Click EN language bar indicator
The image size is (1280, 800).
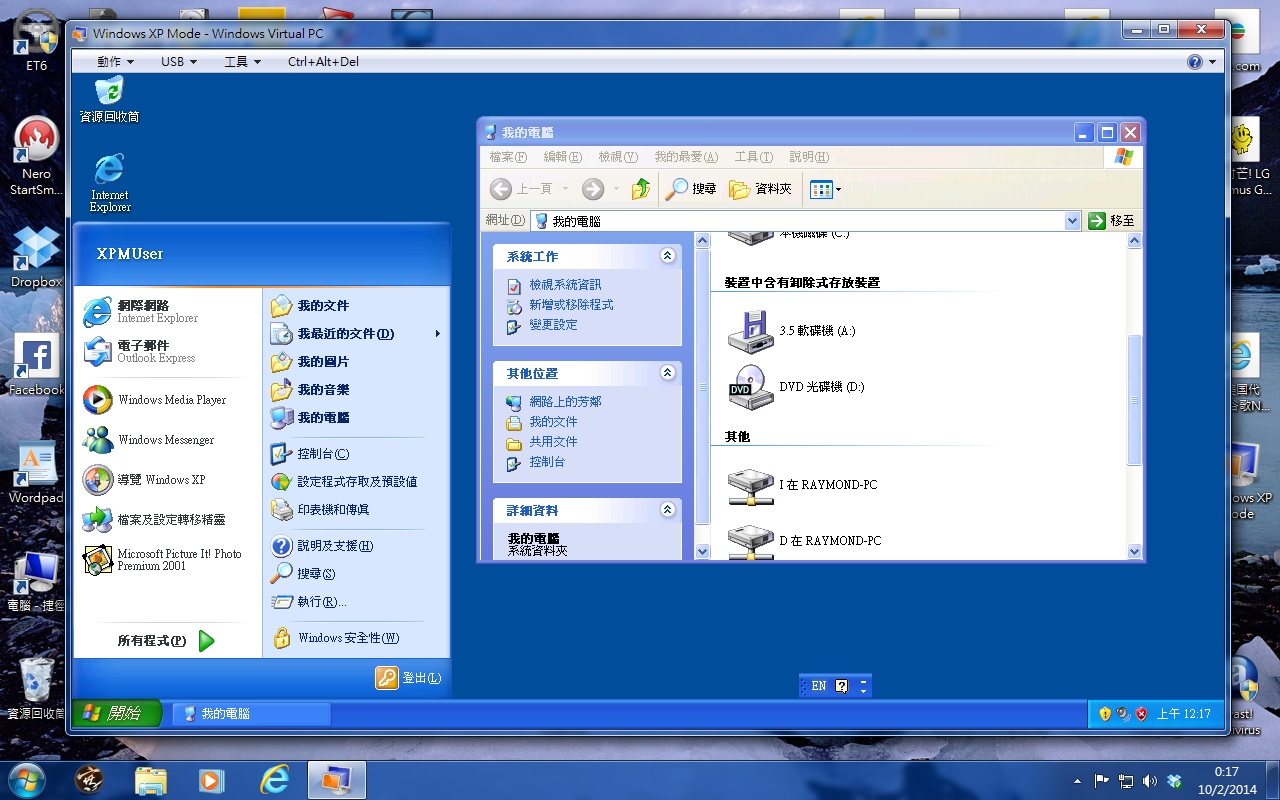coord(819,686)
